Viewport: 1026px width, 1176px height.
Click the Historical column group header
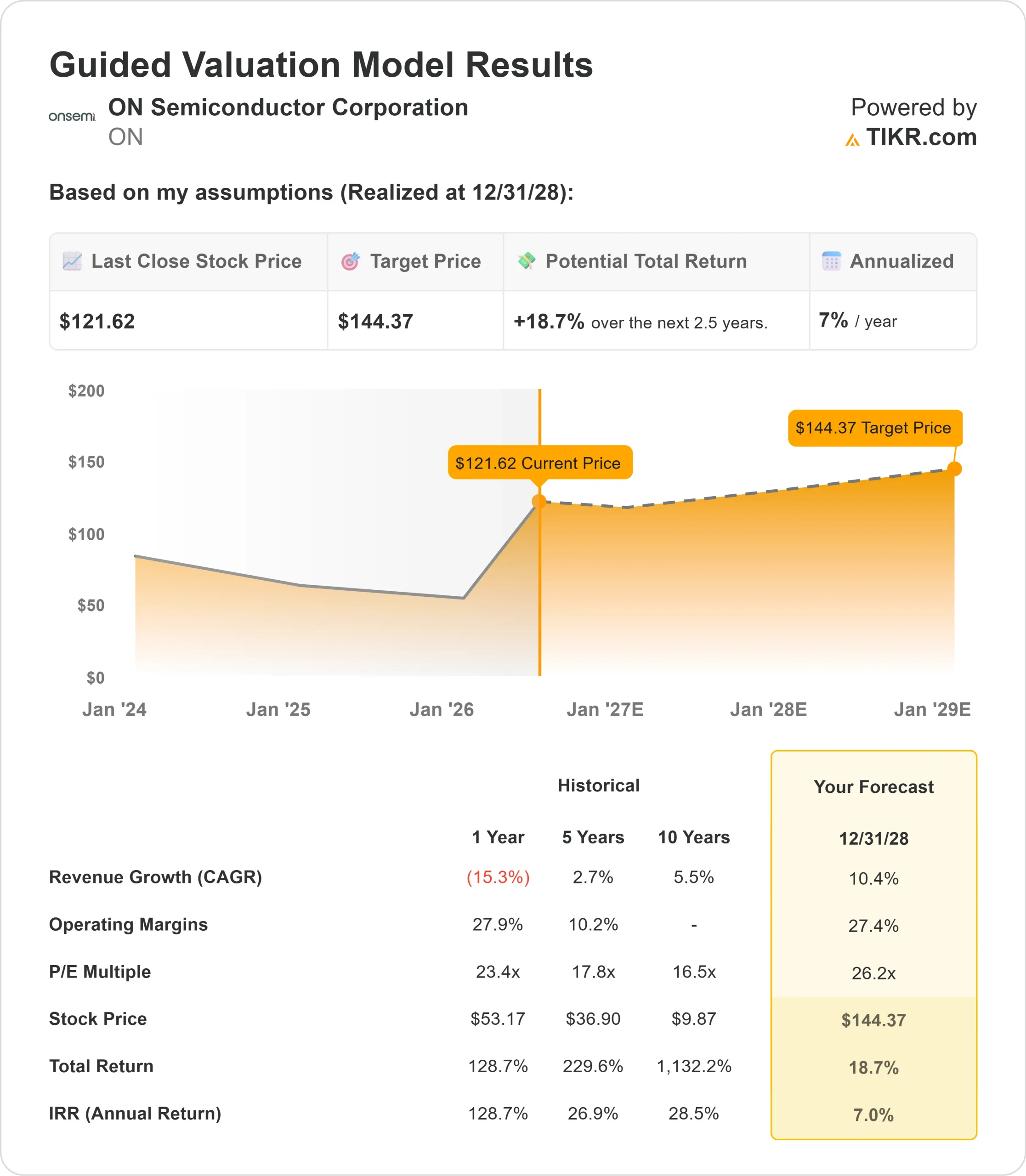click(x=599, y=786)
